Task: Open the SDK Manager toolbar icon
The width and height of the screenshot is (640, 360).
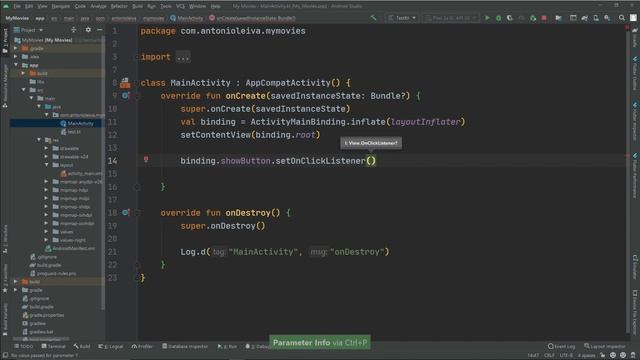Action: pyautogui.click(x=607, y=18)
